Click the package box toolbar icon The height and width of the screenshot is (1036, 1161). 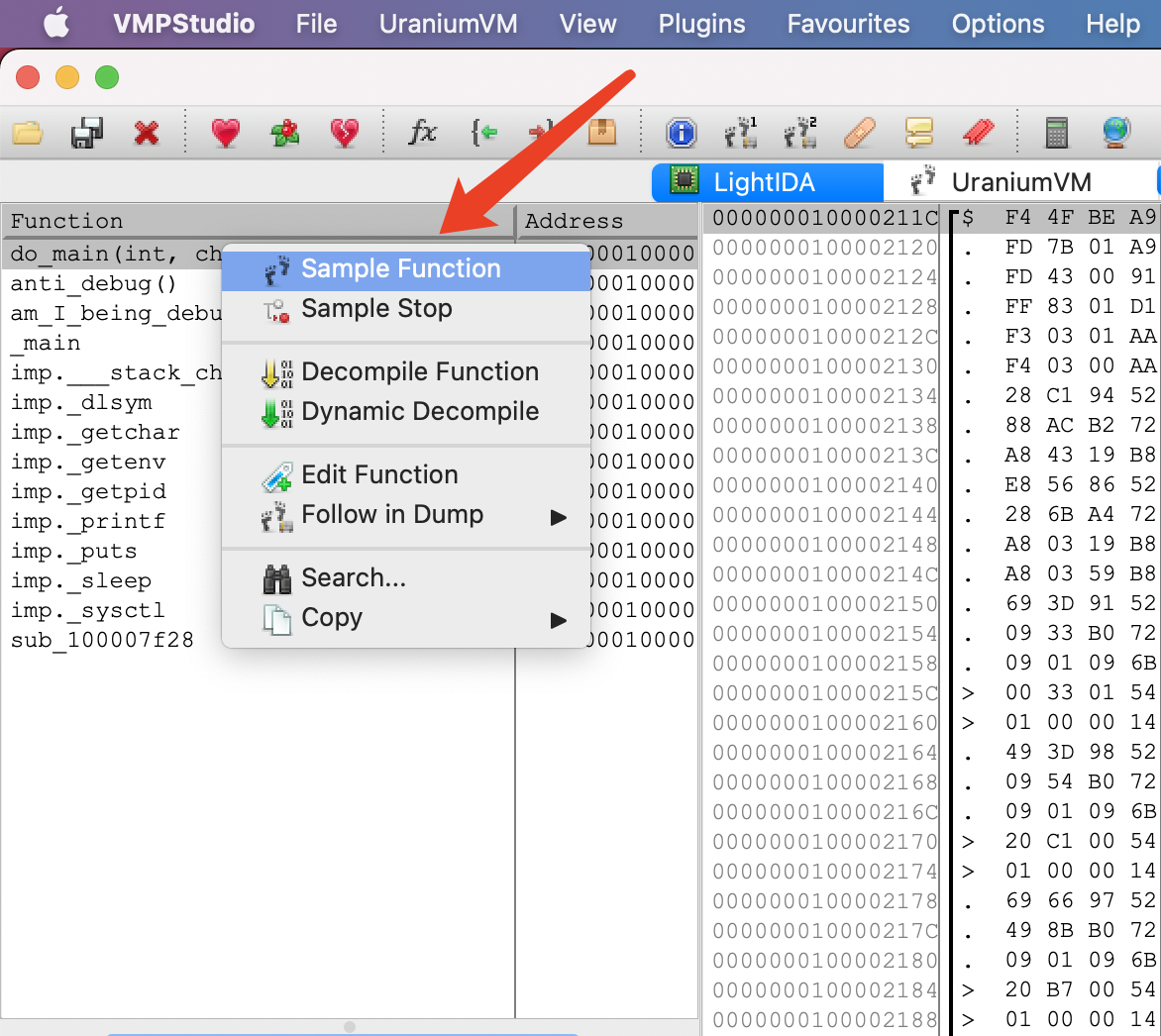(602, 132)
